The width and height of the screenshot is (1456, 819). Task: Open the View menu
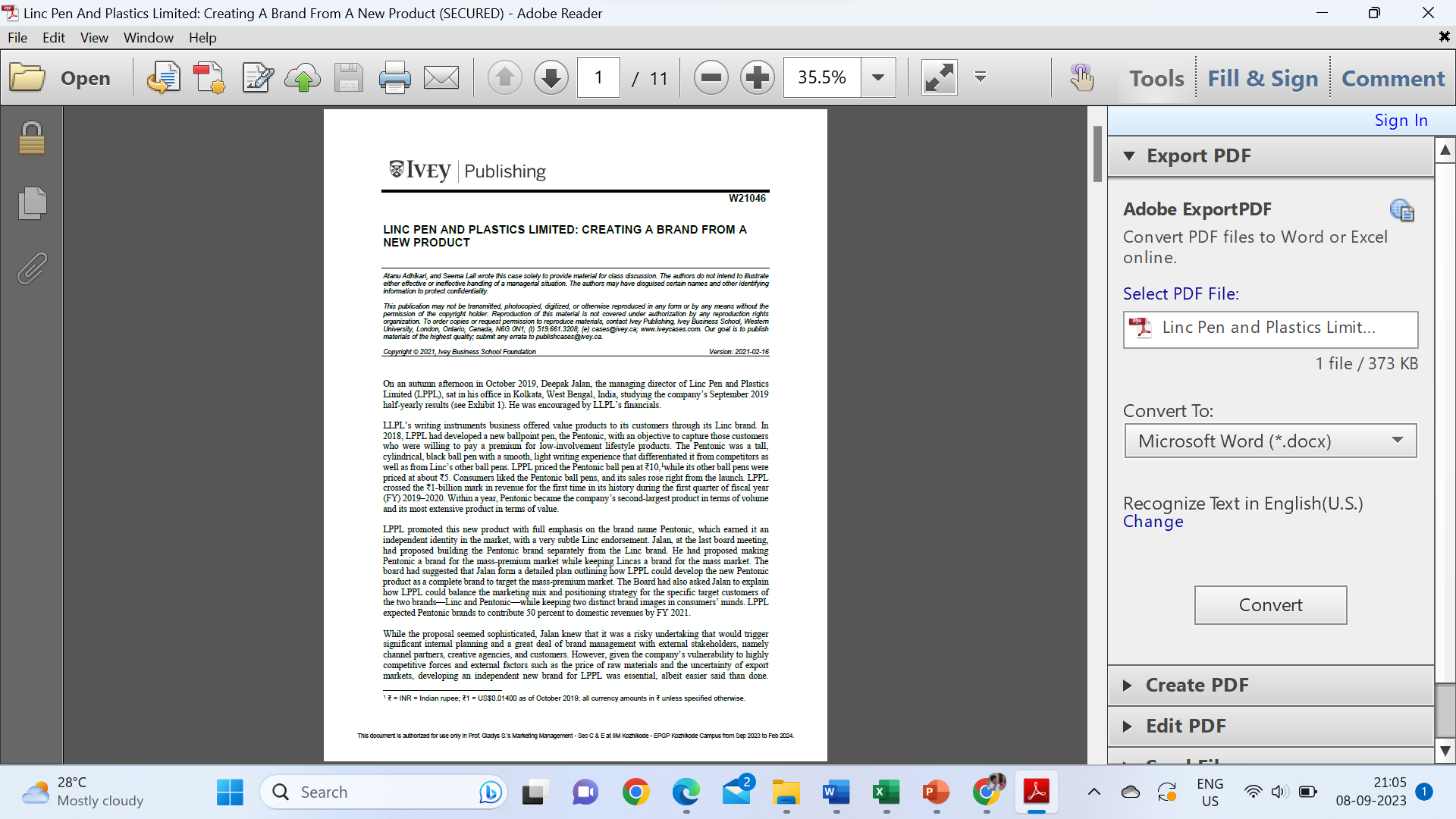[93, 37]
